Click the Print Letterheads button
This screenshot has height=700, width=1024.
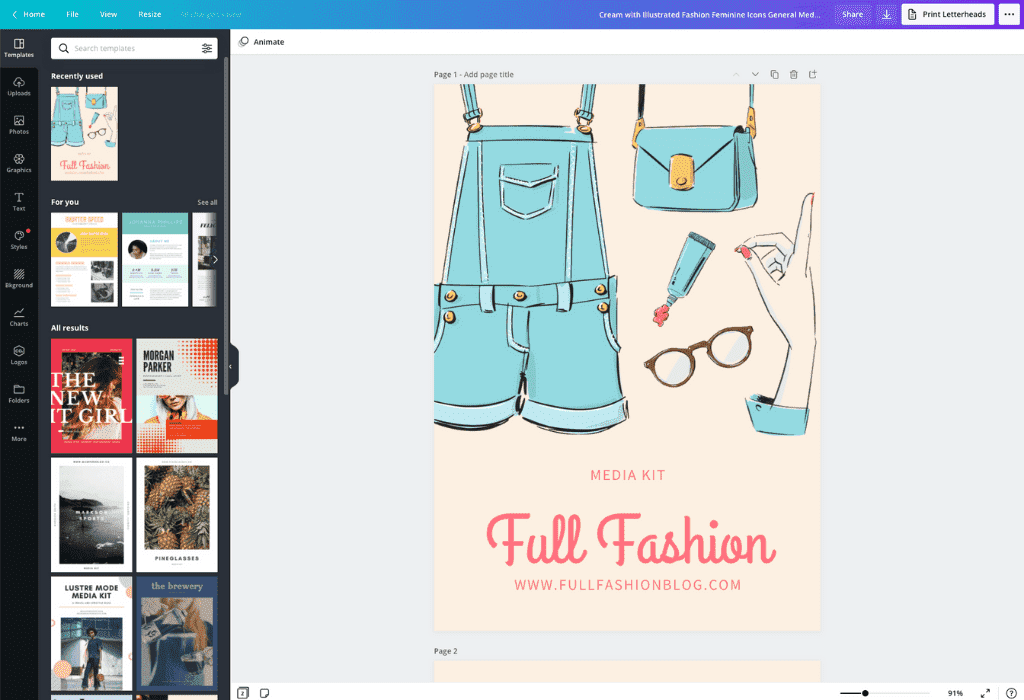(x=947, y=14)
